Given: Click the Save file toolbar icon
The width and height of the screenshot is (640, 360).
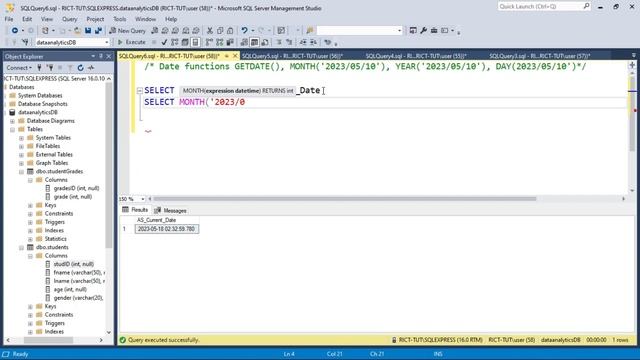Looking at the screenshot, I should pyautogui.click(x=88, y=31).
